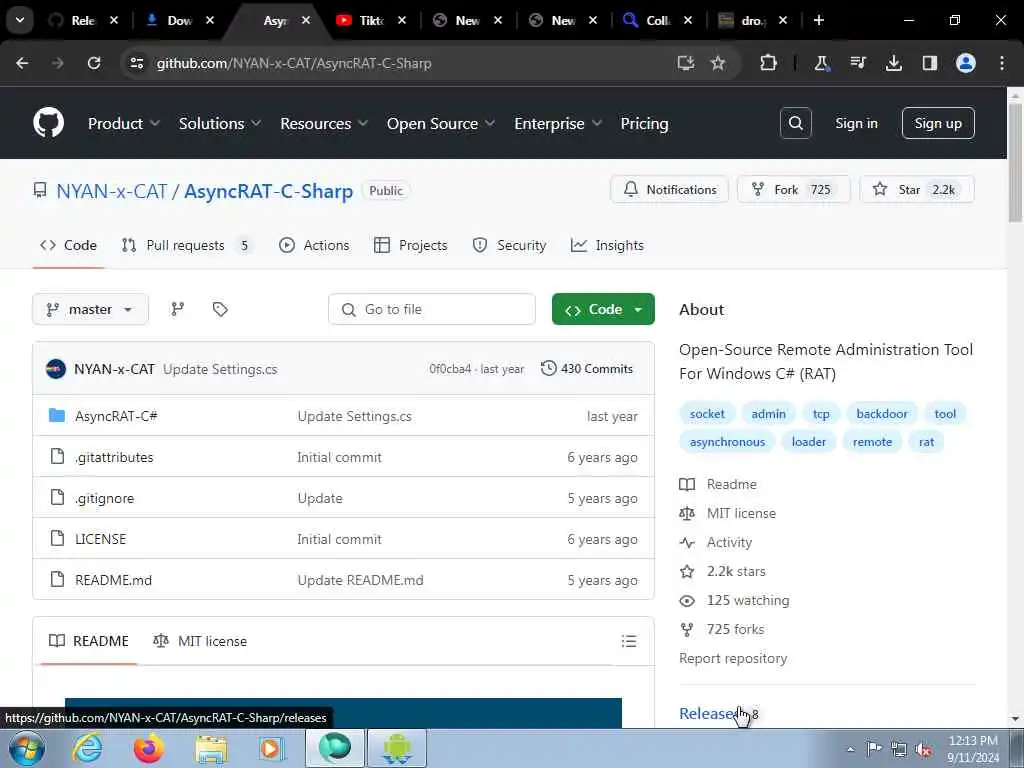Launch Firefox from taskbar
The image size is (1024, 768).
tap(148, 748)
